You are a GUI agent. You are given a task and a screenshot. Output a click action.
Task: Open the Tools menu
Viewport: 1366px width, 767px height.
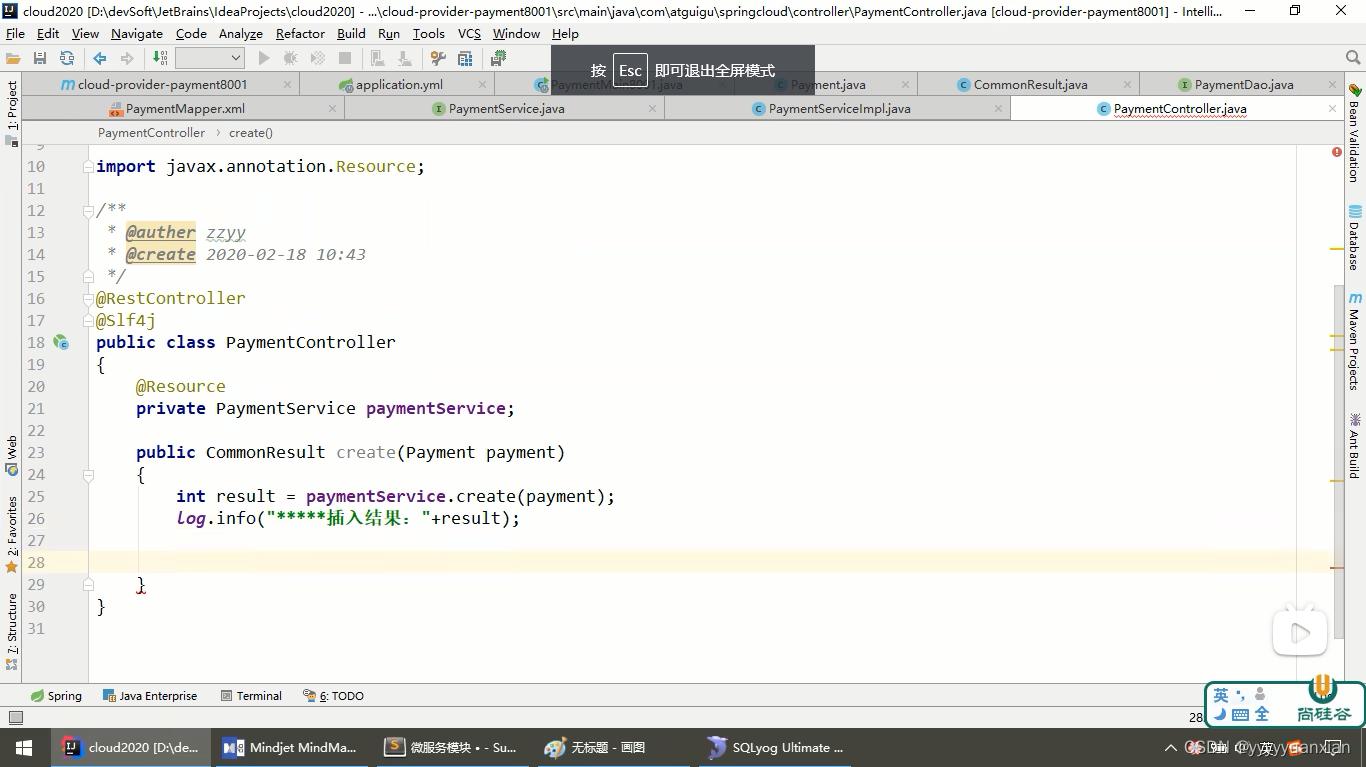428,33
